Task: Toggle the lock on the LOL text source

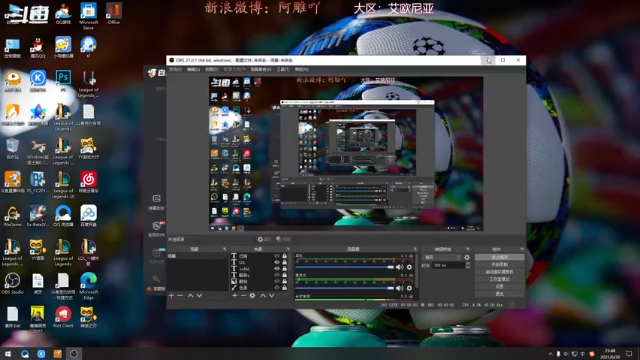Action: 284,262
